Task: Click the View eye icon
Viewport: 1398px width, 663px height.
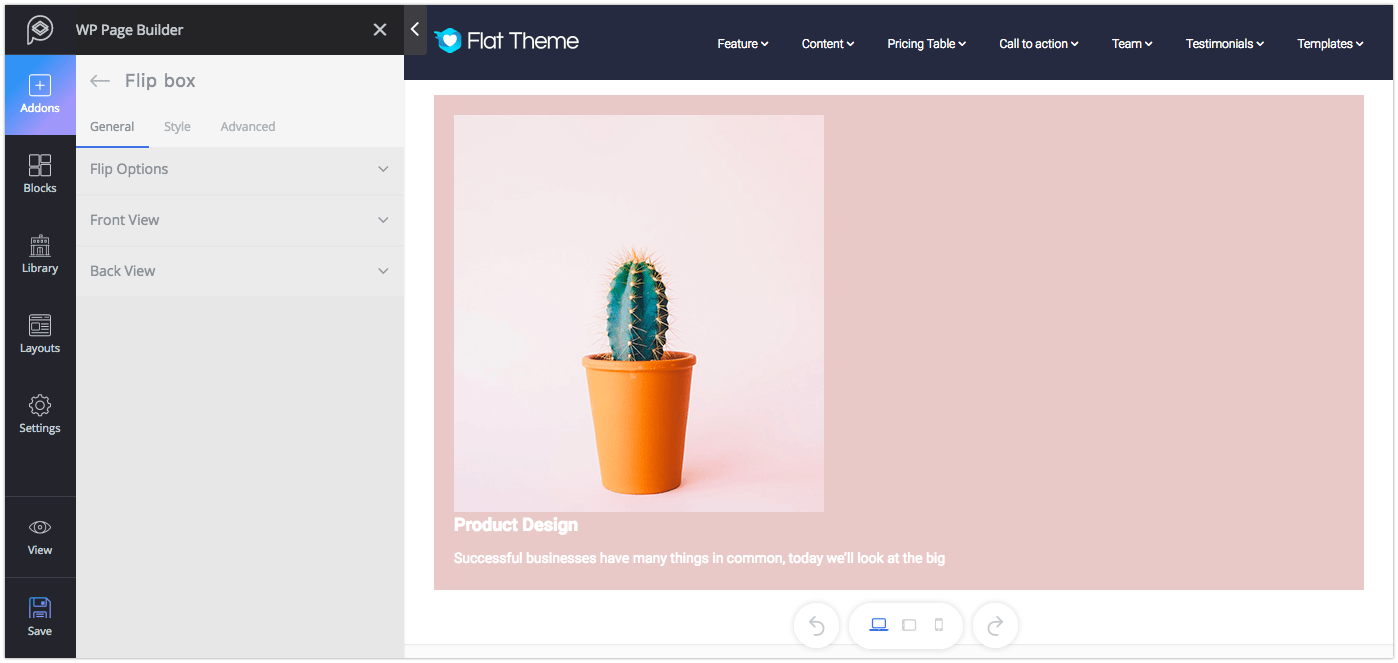Action: pyautogui.click(x=40, y=527)
